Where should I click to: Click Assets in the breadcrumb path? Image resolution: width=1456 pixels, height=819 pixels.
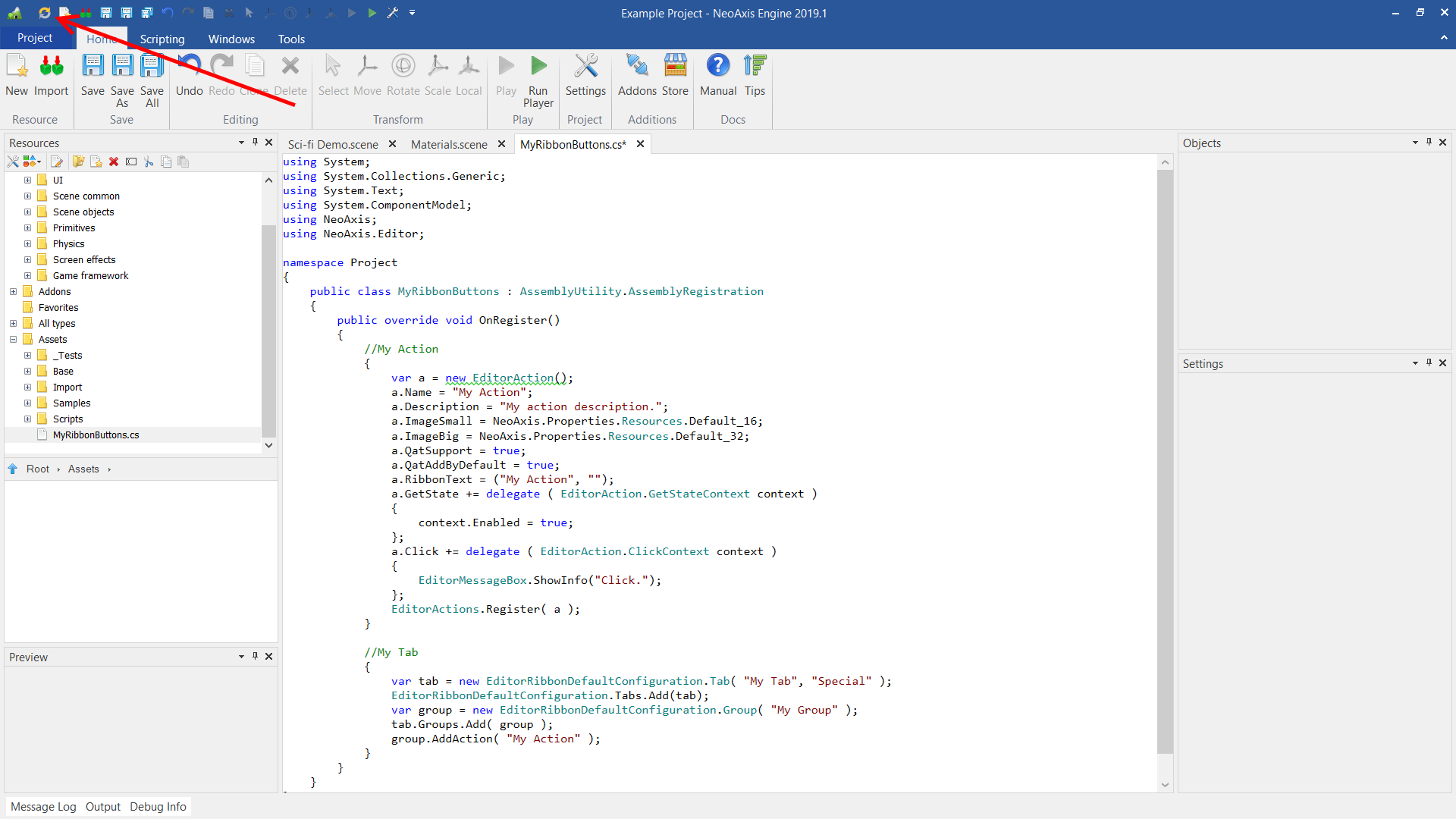pos(83,469)
